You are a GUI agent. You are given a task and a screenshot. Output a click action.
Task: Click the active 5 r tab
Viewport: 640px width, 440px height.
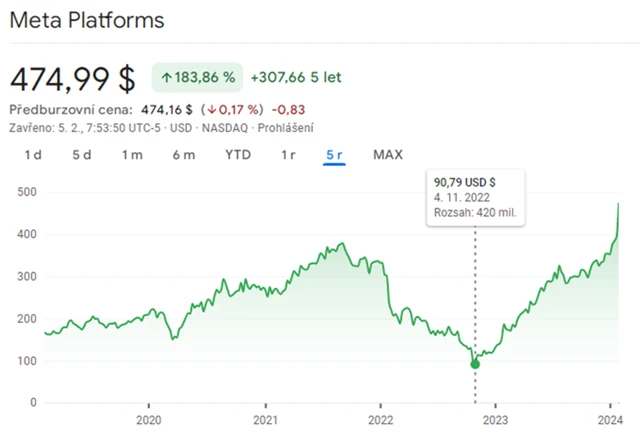point(335,155)
